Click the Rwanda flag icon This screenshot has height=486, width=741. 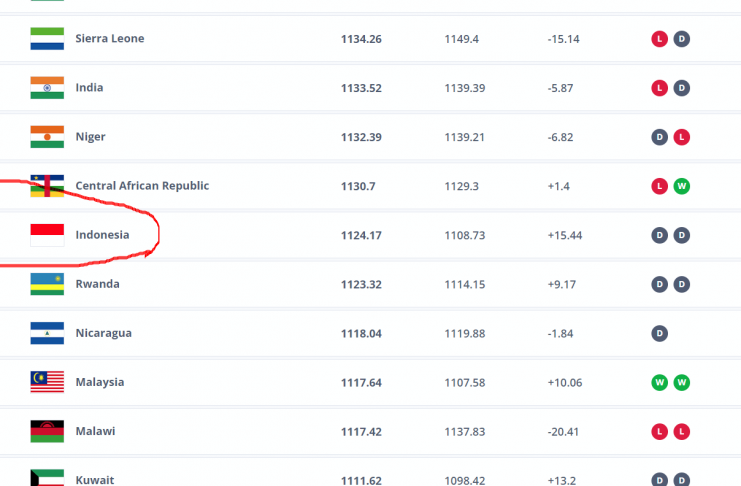[47, 284]
